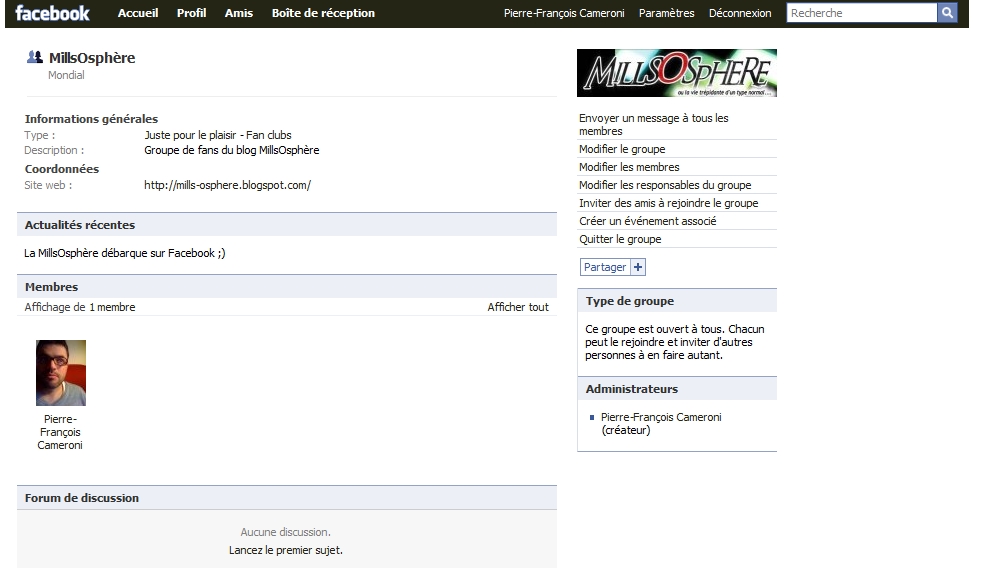Click the Juste pour le plaisir - Fan clubs type
This screenshot has height=568, width=981.
point(218,135)
